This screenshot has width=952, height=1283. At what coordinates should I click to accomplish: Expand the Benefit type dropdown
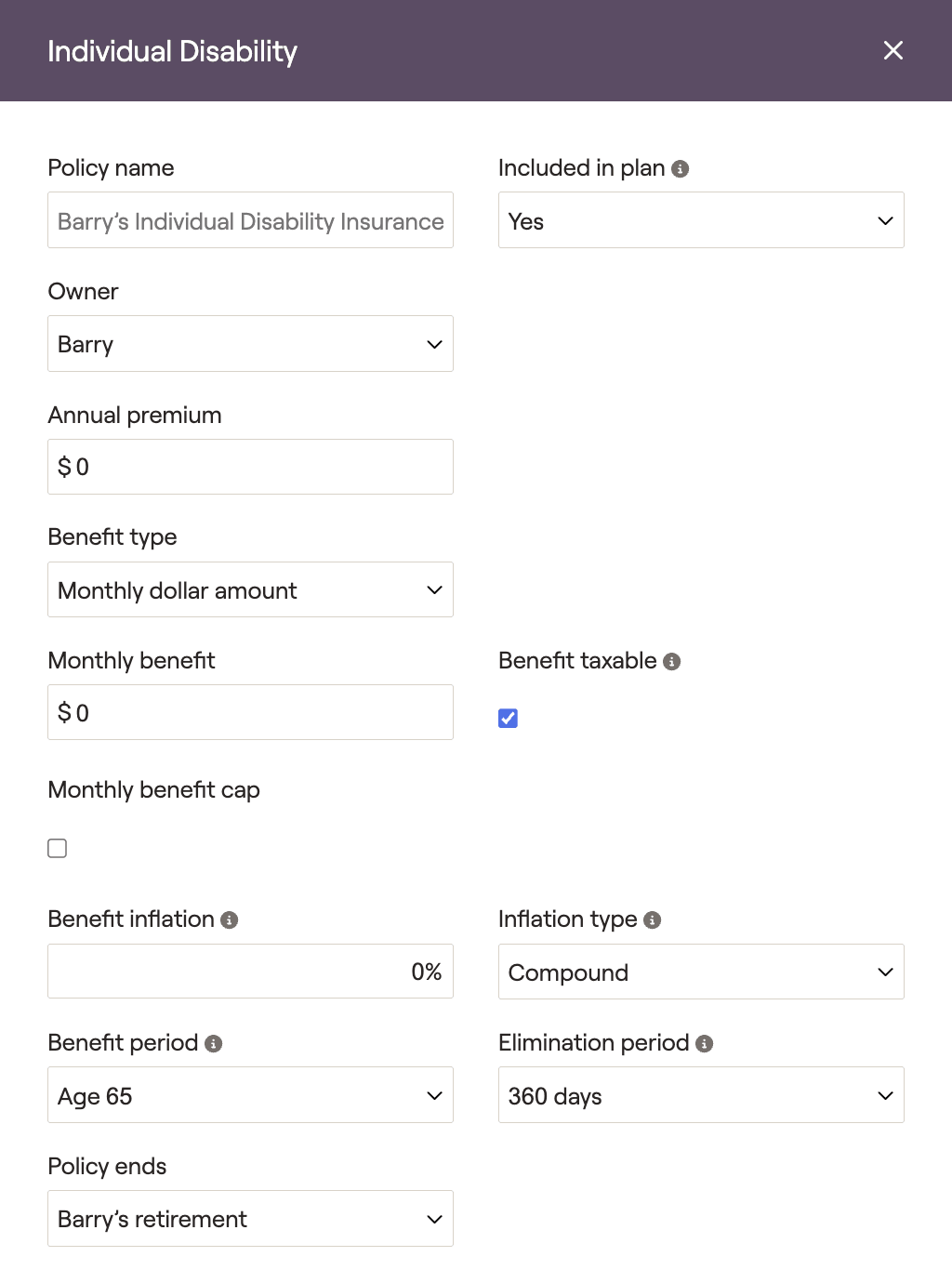click(x=250, y=589)
